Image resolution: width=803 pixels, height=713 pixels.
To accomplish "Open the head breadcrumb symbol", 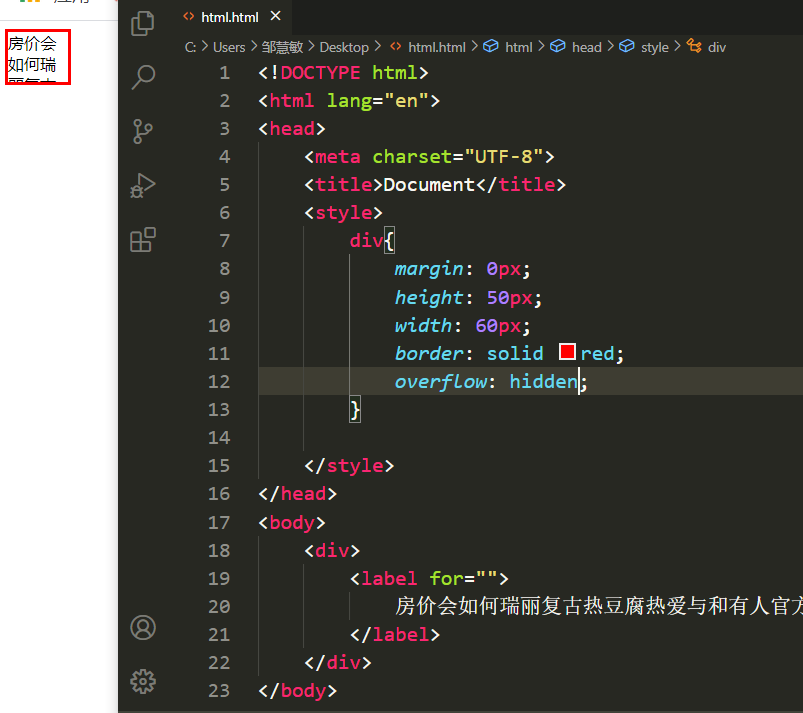I will [576, 47].
